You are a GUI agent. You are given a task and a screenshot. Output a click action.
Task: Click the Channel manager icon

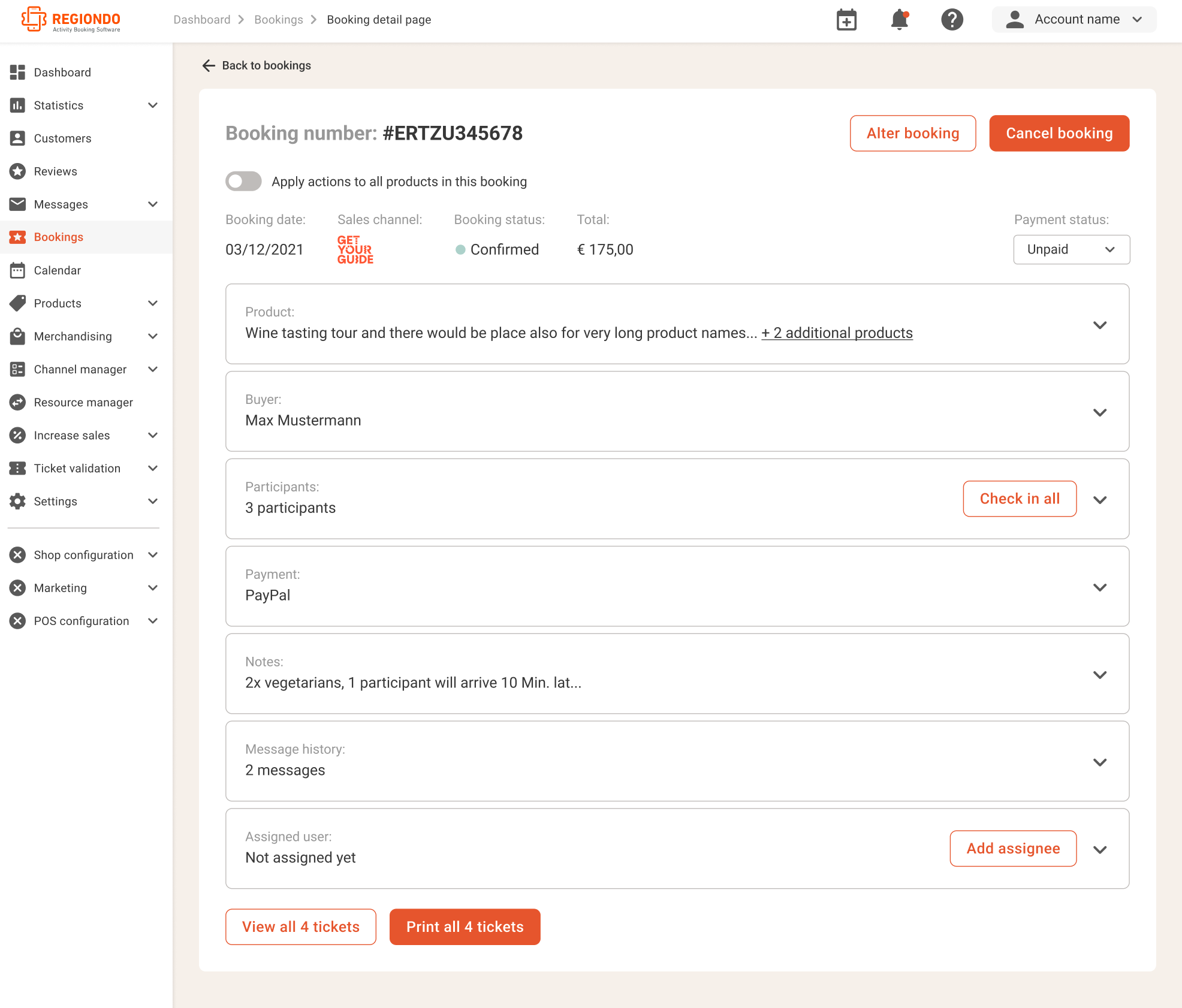click(17, 369)
